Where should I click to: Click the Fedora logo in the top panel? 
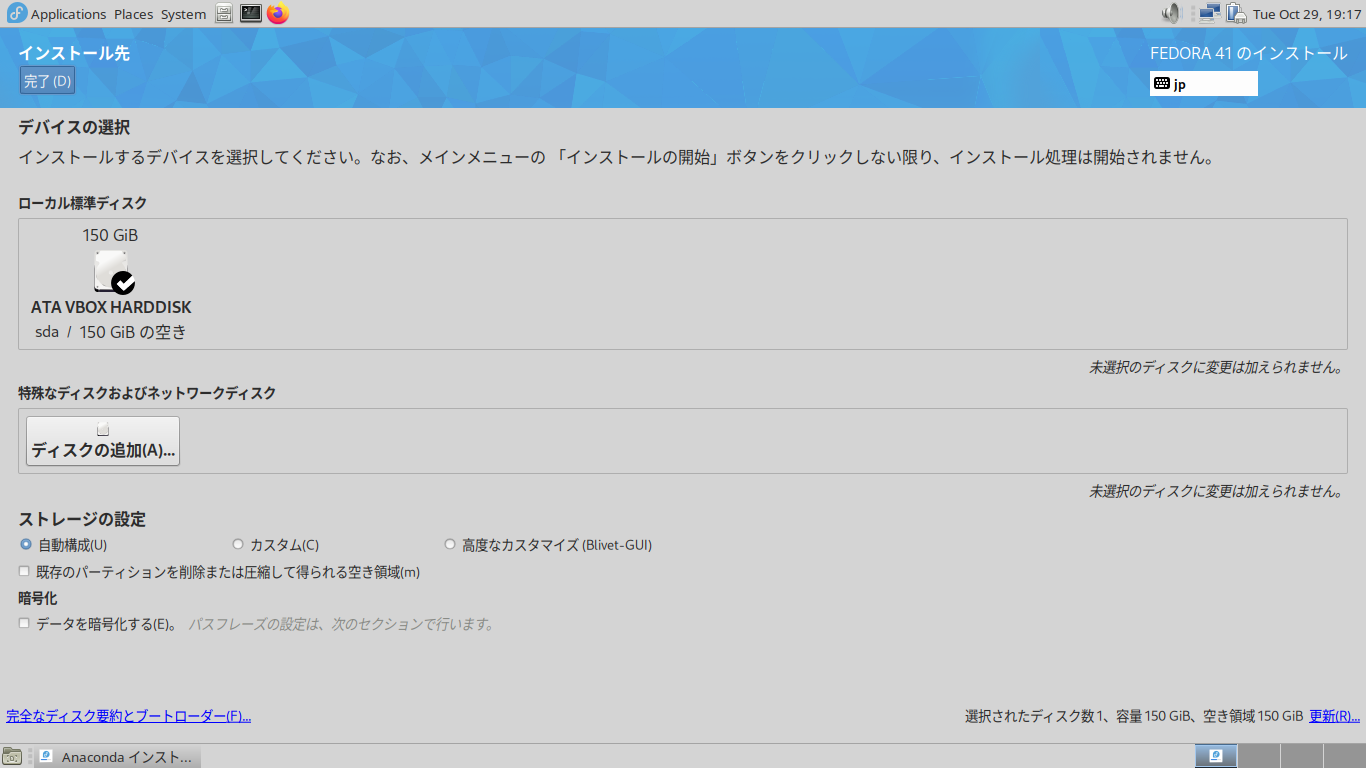(x=16, y=14)
